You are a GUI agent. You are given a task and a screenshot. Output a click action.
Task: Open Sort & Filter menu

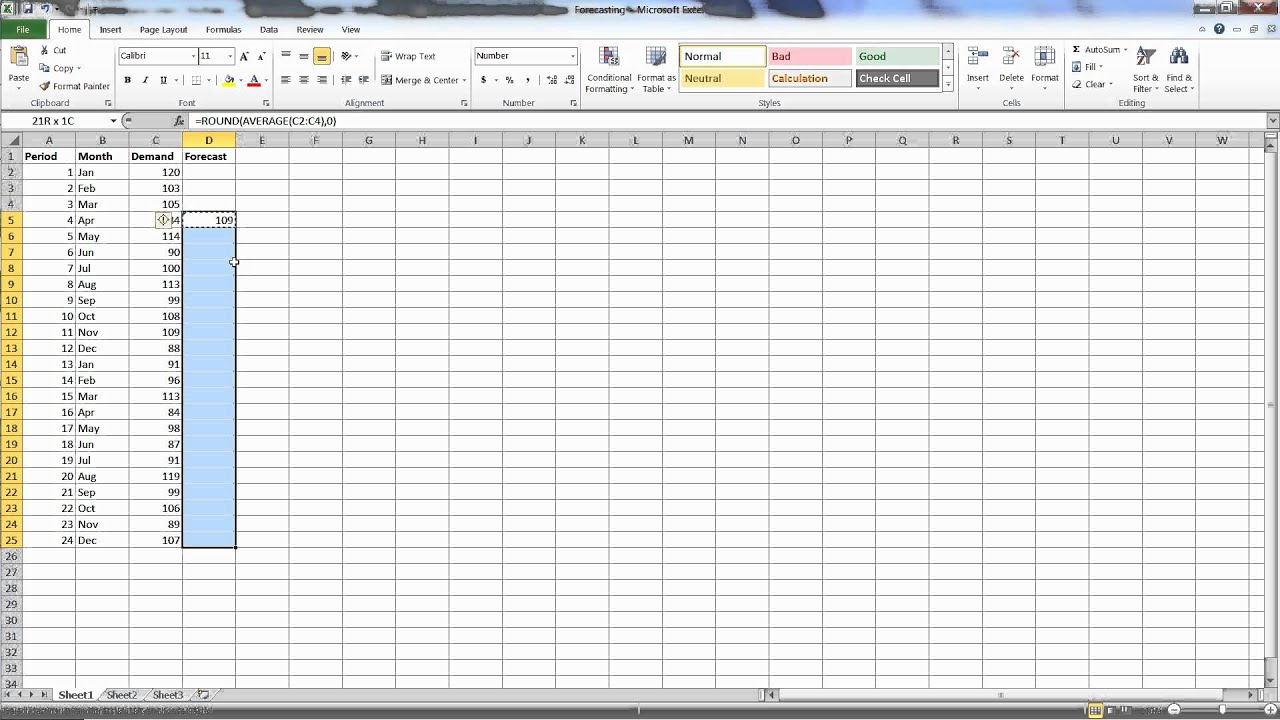coord(1147,70)
